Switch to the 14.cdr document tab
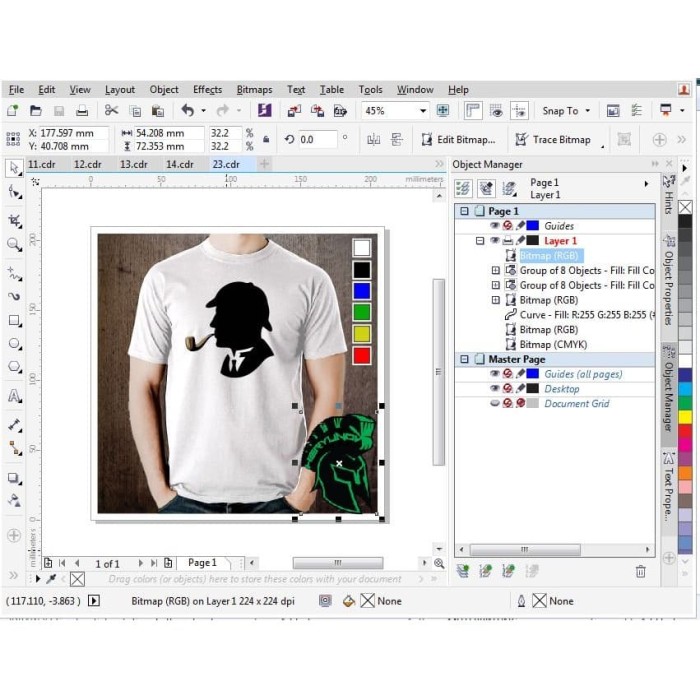Image resolution: width=700 pixels, height=700 pixels. coord(180,164)
